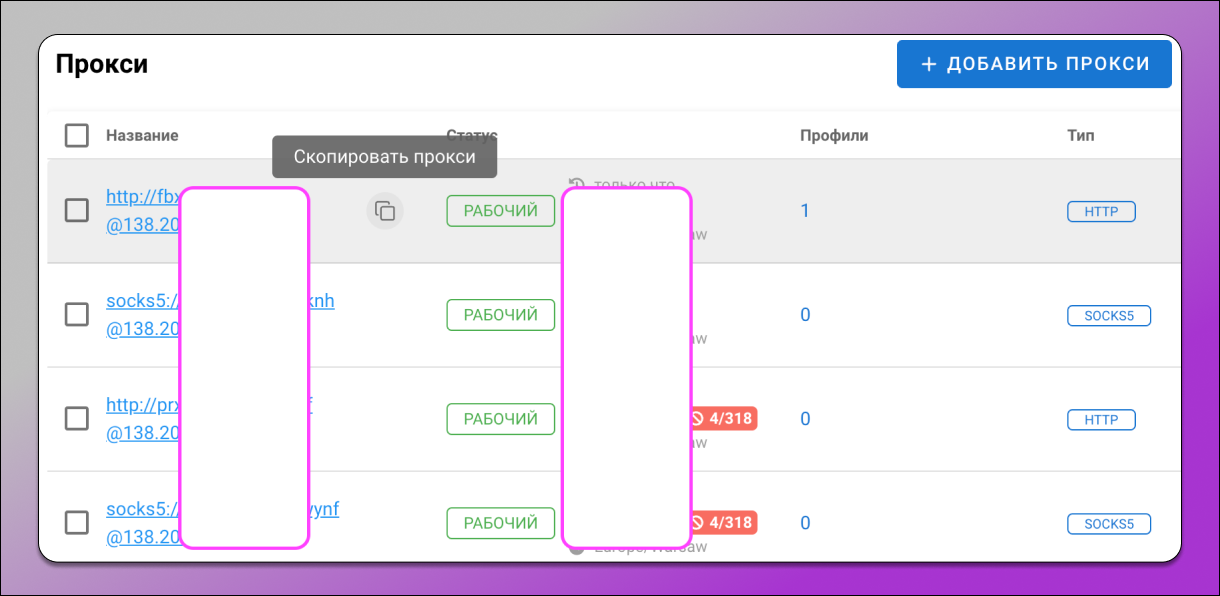1220x596 pixels.
Task: Check the first proxy row checkbox
Action: point(76,211)
